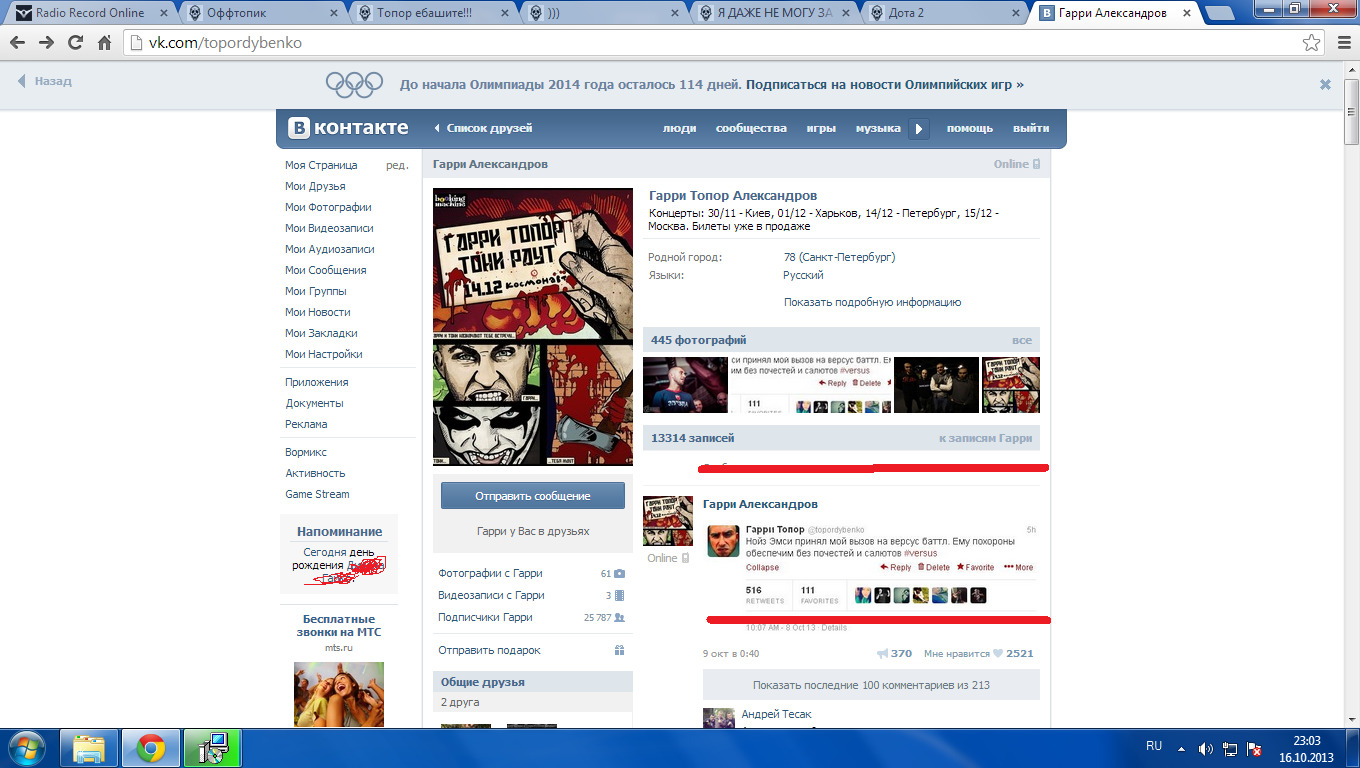
Task: Open Моя Страница in the sidebar
Action: coord(321,165)
